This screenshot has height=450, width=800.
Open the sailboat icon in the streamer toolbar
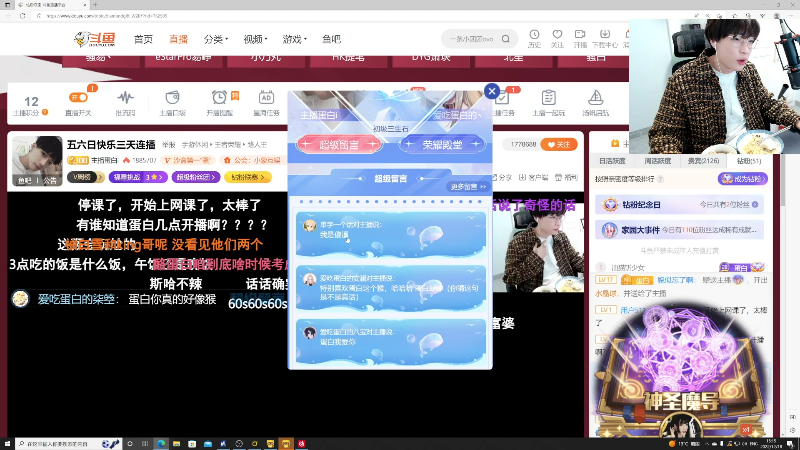(595, 97)
